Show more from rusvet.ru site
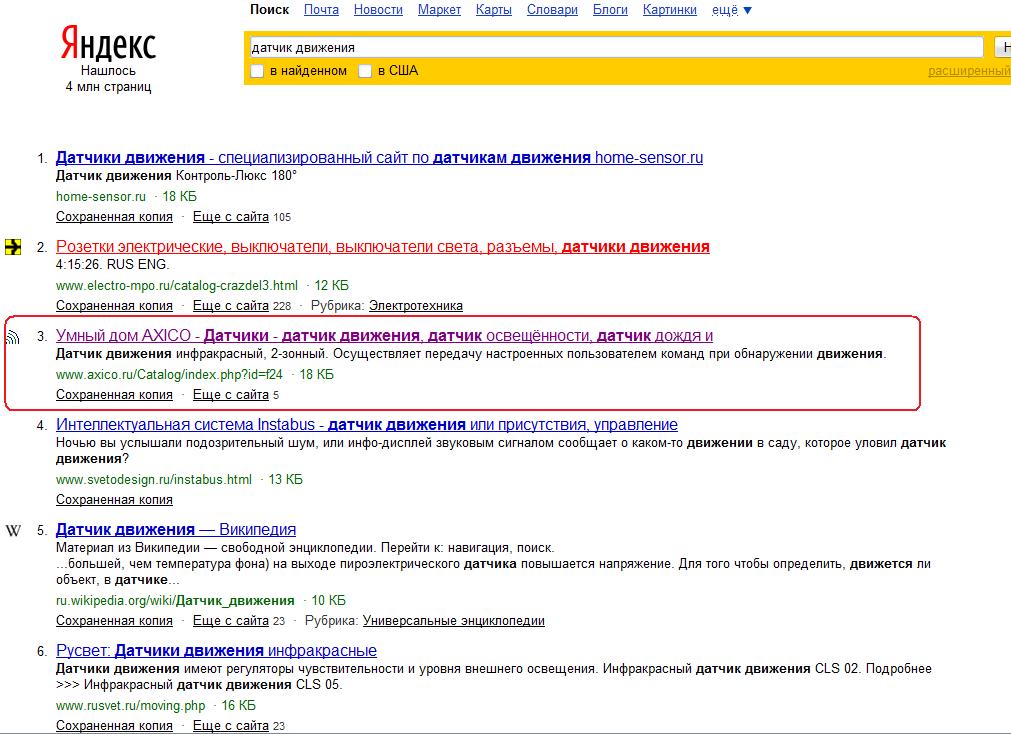Image resolution: width=1011 pixels, height=734 pixels. click(231, 726)
